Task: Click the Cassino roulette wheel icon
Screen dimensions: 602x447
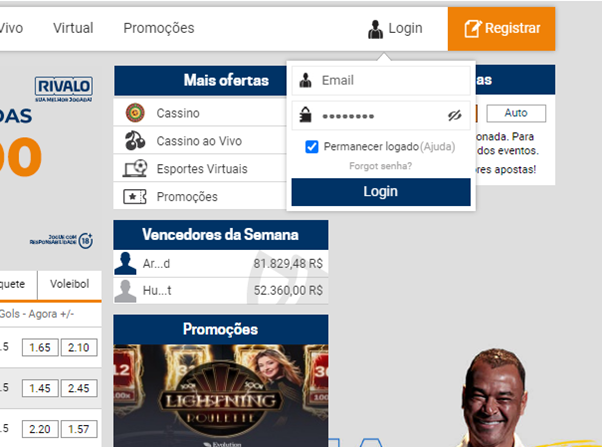Action: click(x=135, y=113)
